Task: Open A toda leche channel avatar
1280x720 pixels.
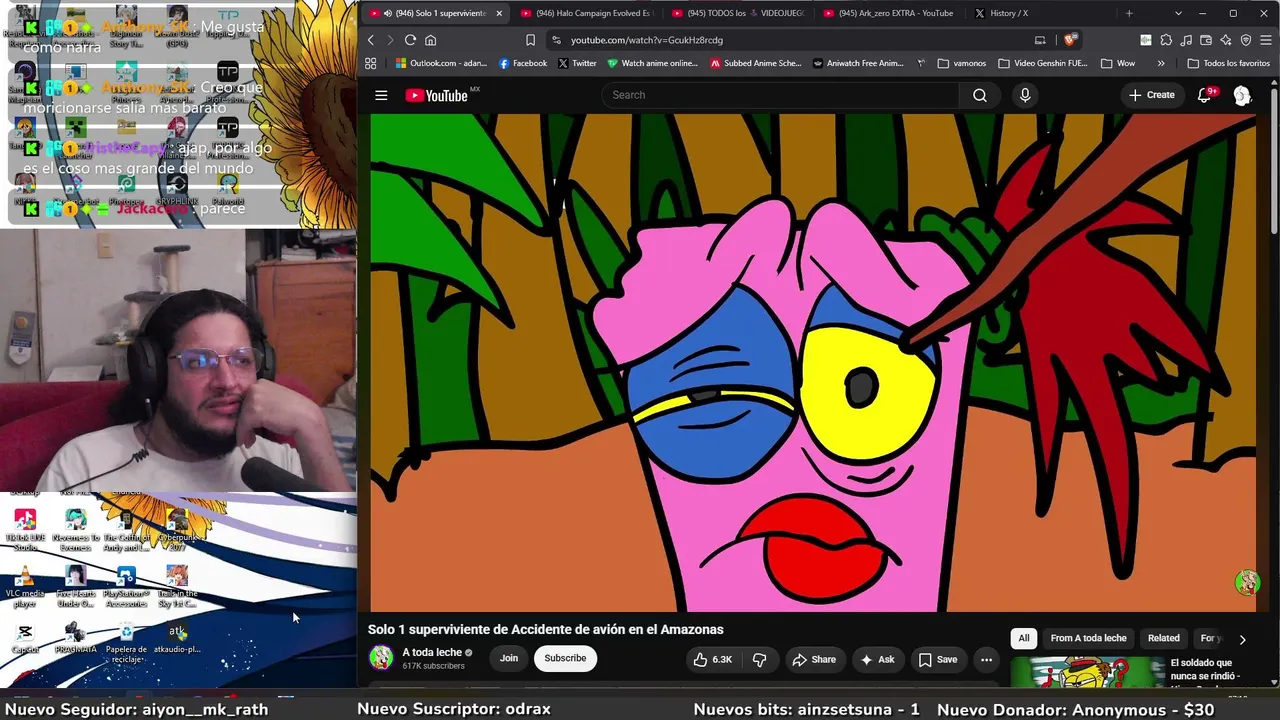Action: coord(381,658)
